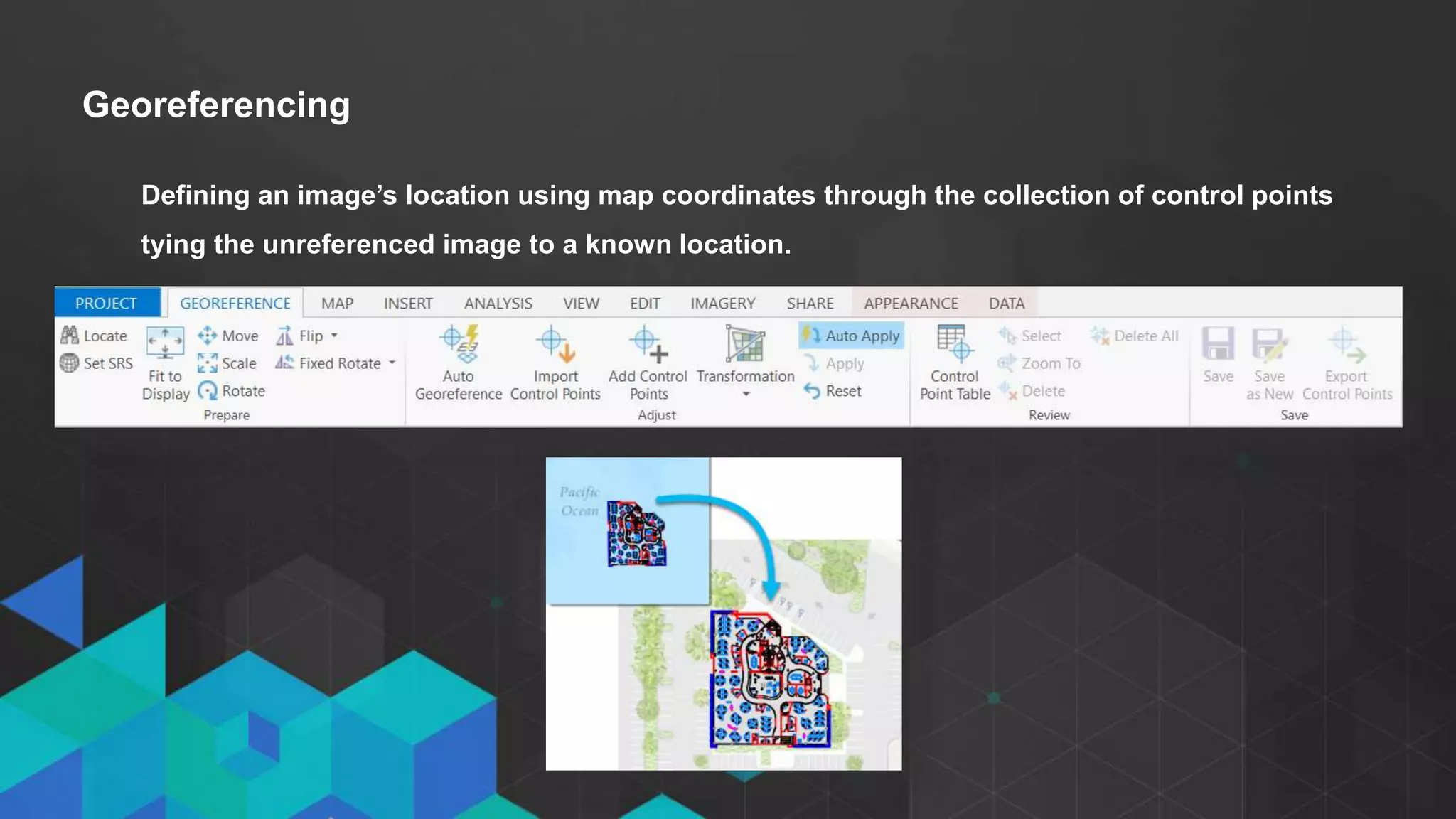Switch to the APPEARANCE tab
This screenshot has height=819, width=1456.
point(911,304)
